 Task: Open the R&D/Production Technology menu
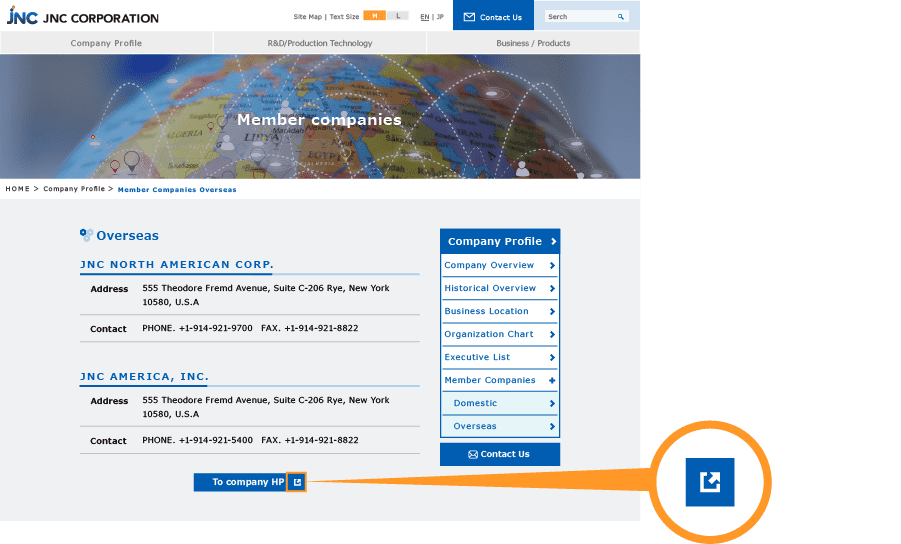[320, 43]
